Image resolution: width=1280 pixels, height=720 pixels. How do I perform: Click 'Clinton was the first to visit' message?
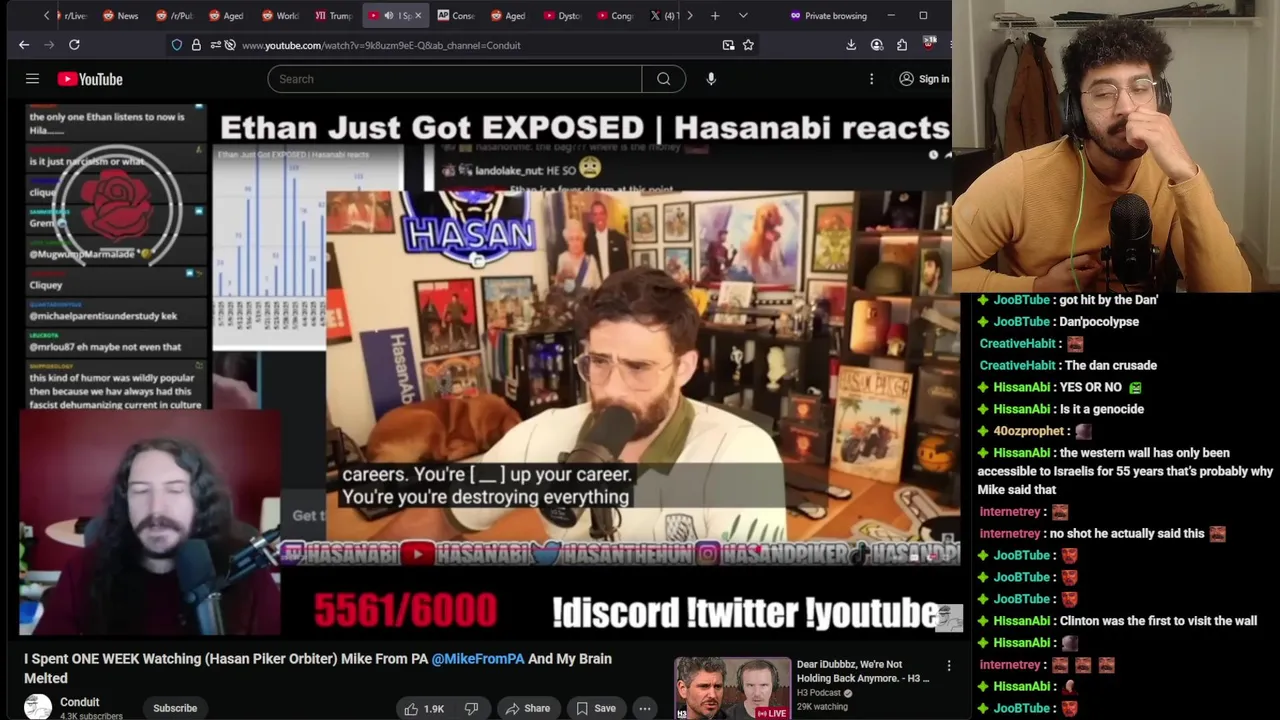pos(1158,621)
